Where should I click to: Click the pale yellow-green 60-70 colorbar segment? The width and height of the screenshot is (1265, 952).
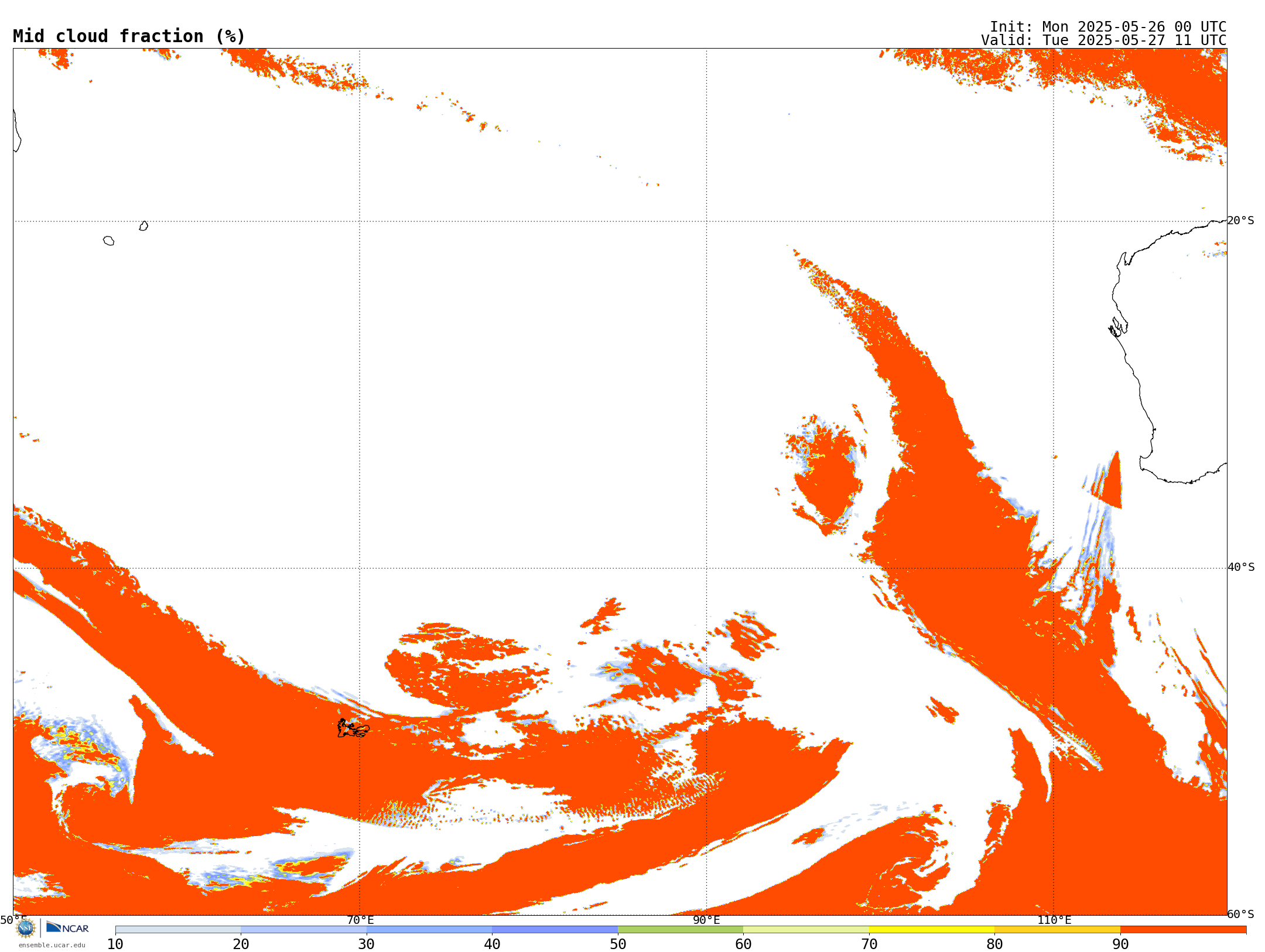click(x=806, y=930)
